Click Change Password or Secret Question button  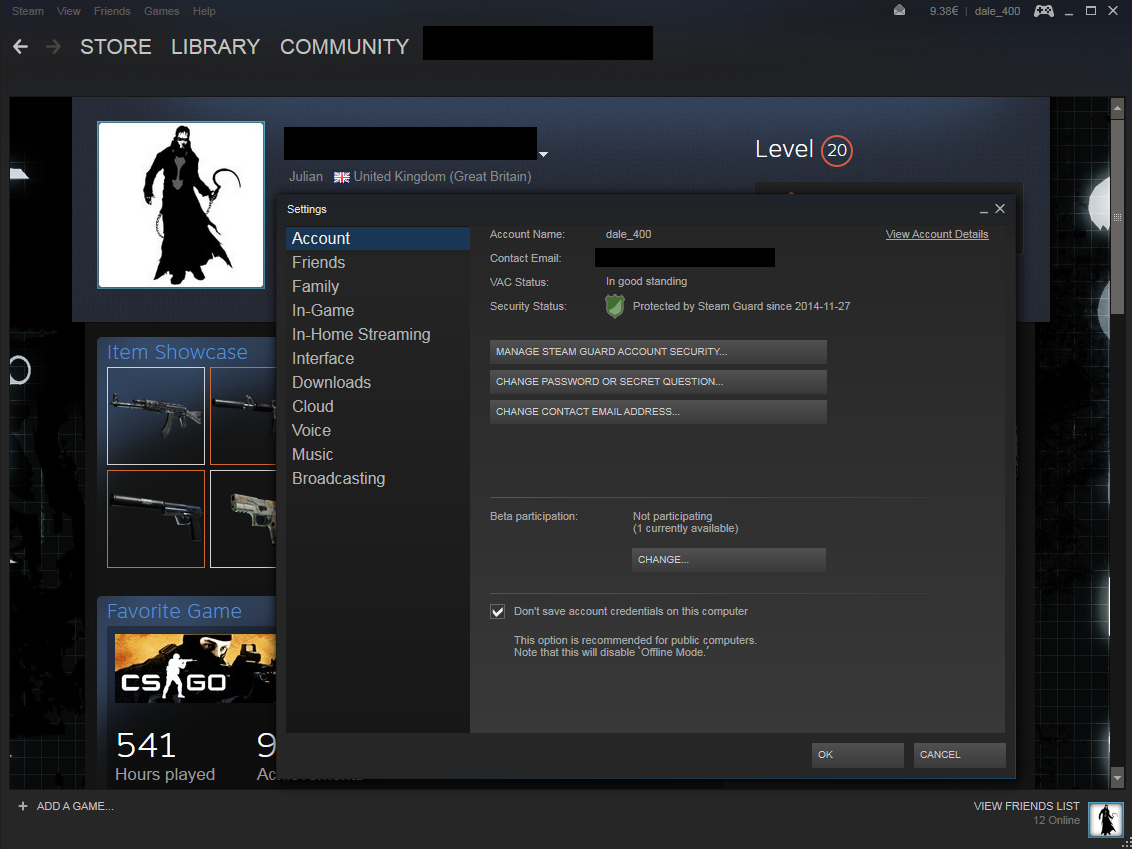[x=658, y=382]
